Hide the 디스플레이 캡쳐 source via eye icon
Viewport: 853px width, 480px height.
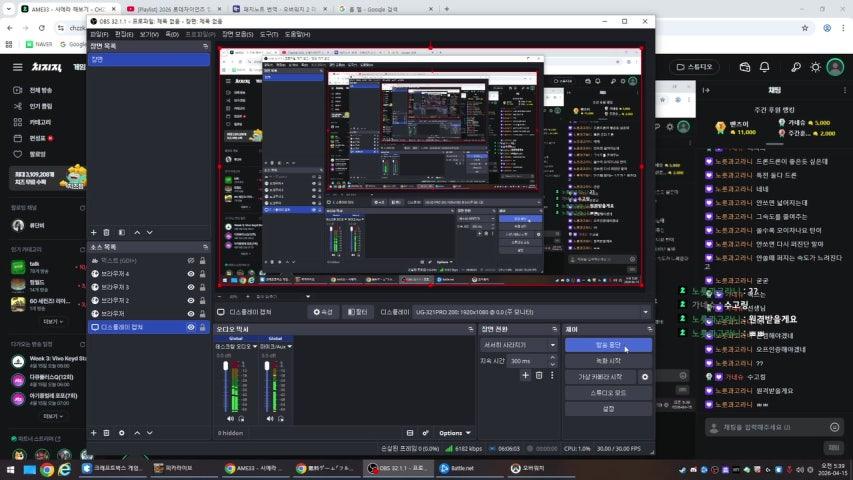pyautogui.click(x=190, y=327)
